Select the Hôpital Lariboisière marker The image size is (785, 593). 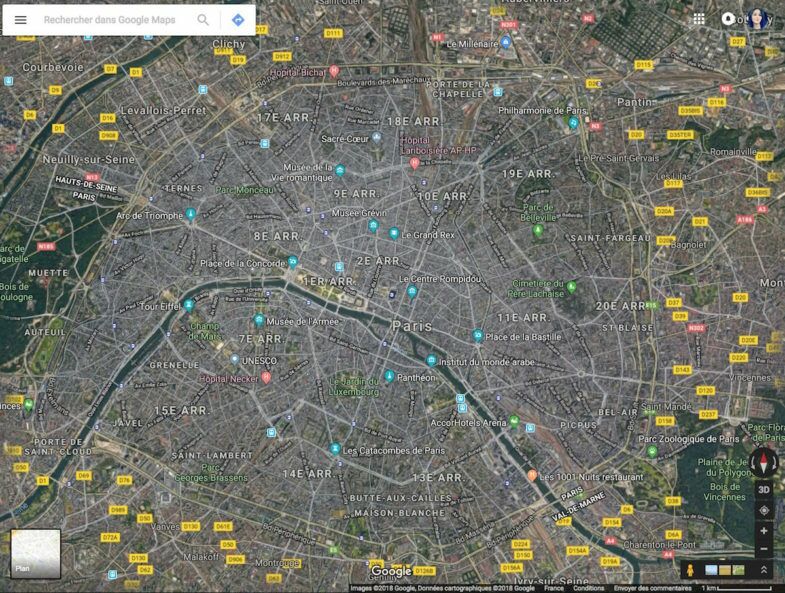point(414,163)
